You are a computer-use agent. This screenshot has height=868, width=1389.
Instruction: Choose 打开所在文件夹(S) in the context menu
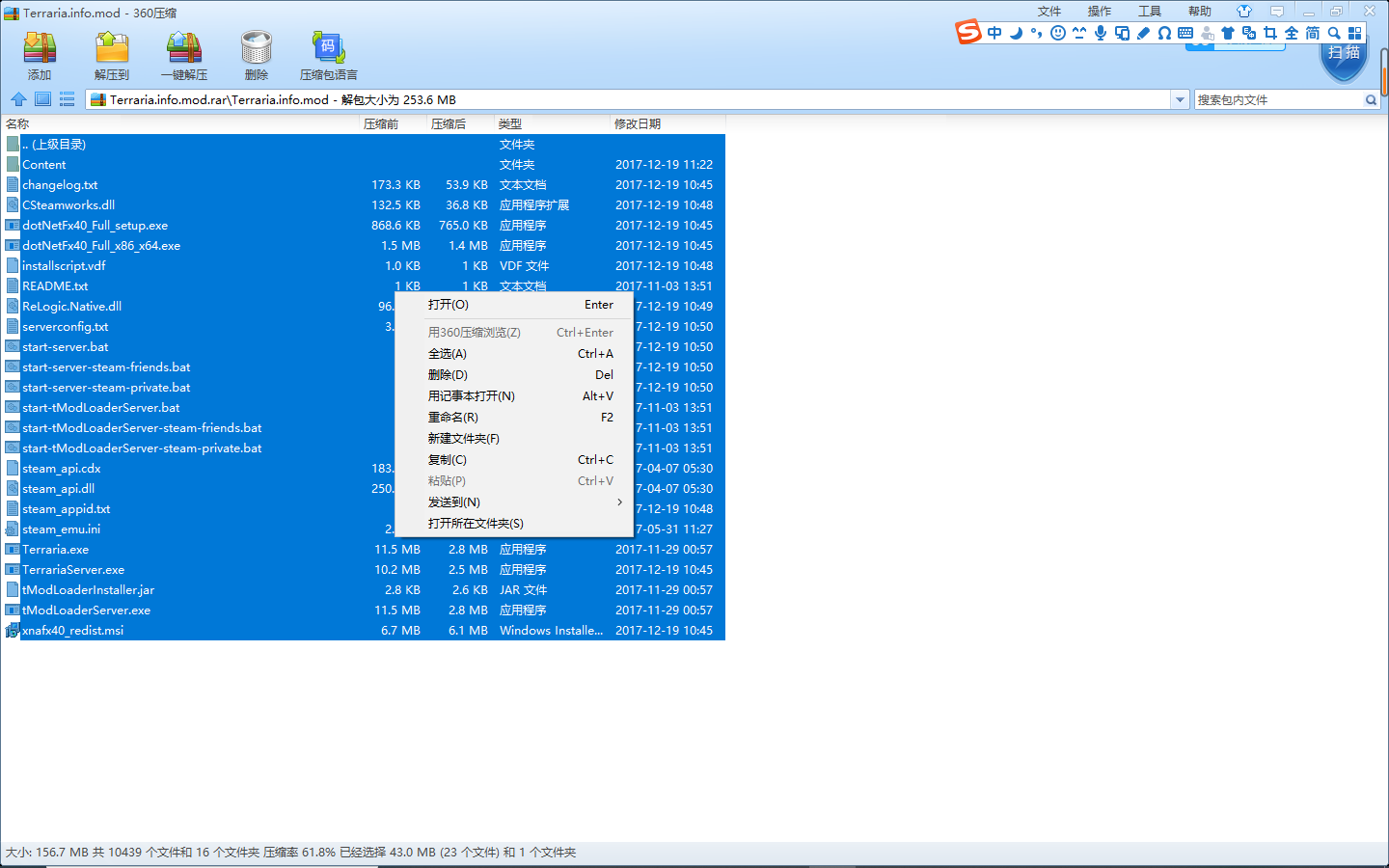(514, 524)
